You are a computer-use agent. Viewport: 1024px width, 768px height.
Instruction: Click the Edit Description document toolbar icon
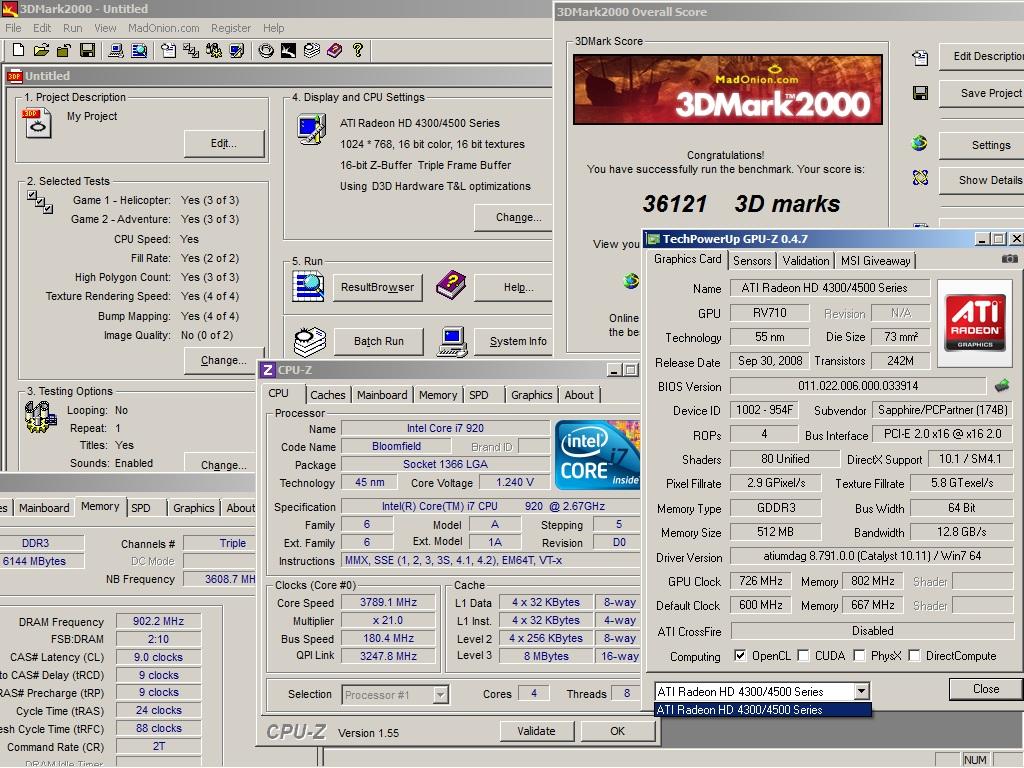[168, 50]
